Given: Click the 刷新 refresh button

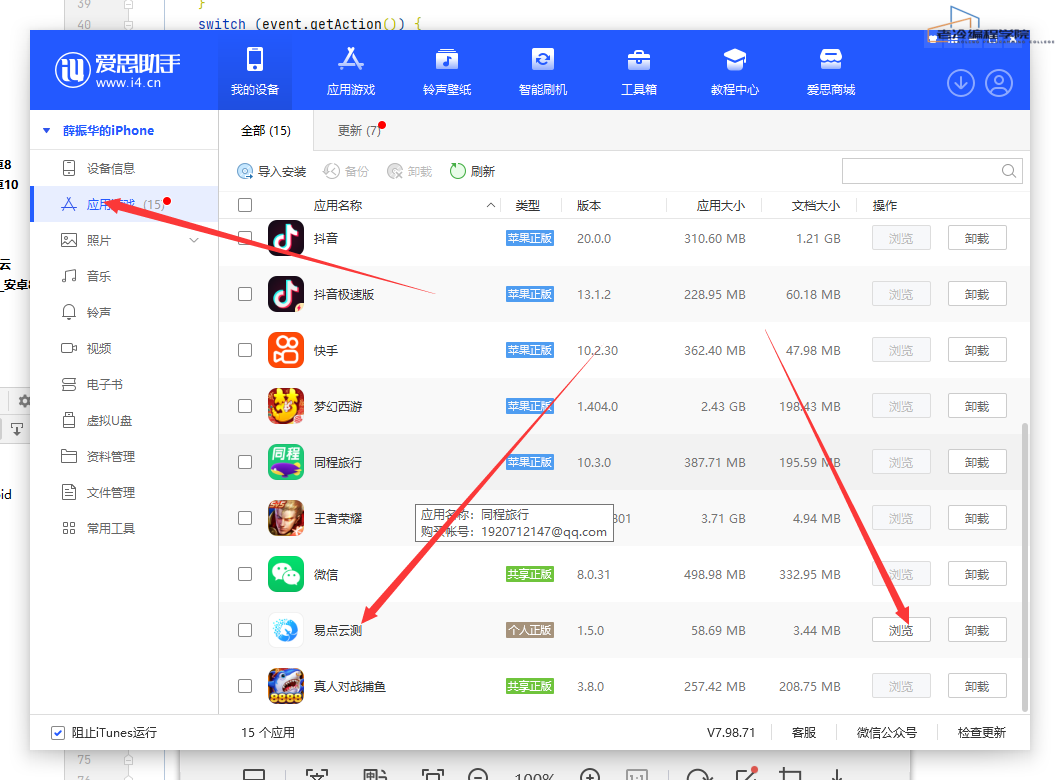Looking at the screenshot, I should click(x=472, y=172).
